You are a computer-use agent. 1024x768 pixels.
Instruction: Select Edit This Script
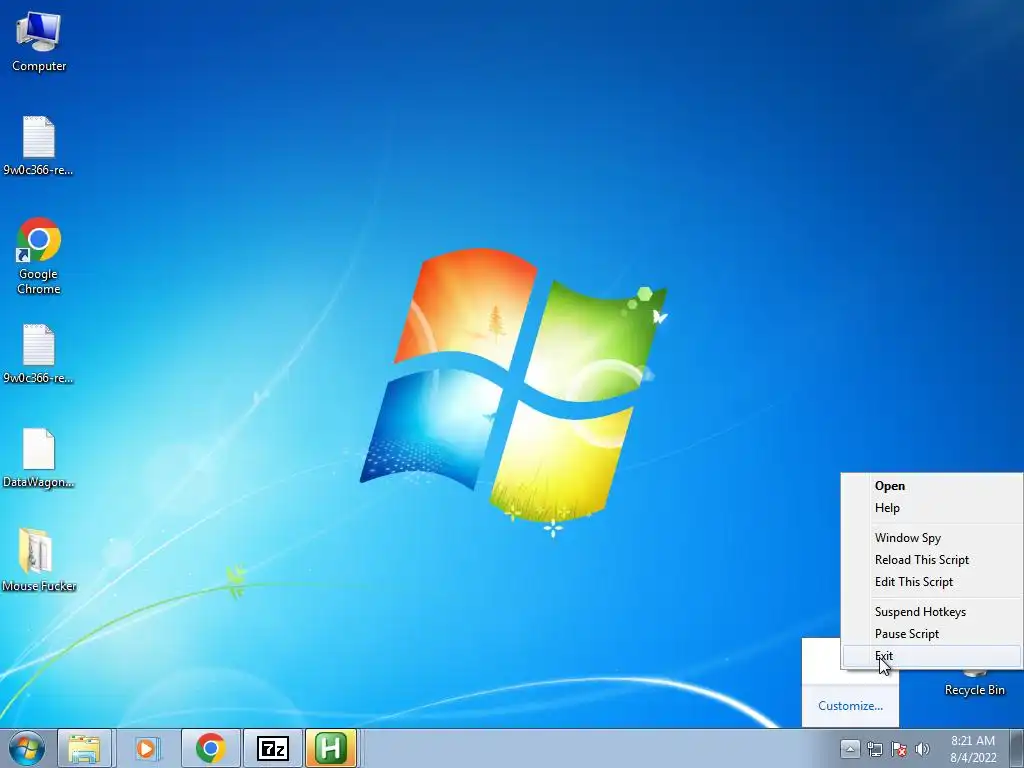931,582
